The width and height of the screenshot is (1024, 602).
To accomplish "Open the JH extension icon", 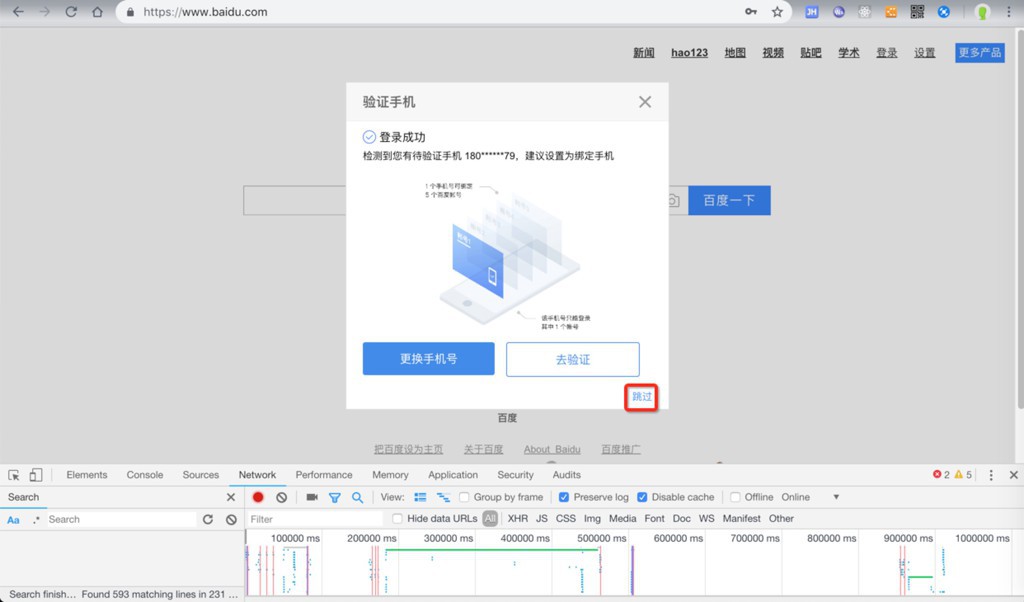I will click(812, 12).
